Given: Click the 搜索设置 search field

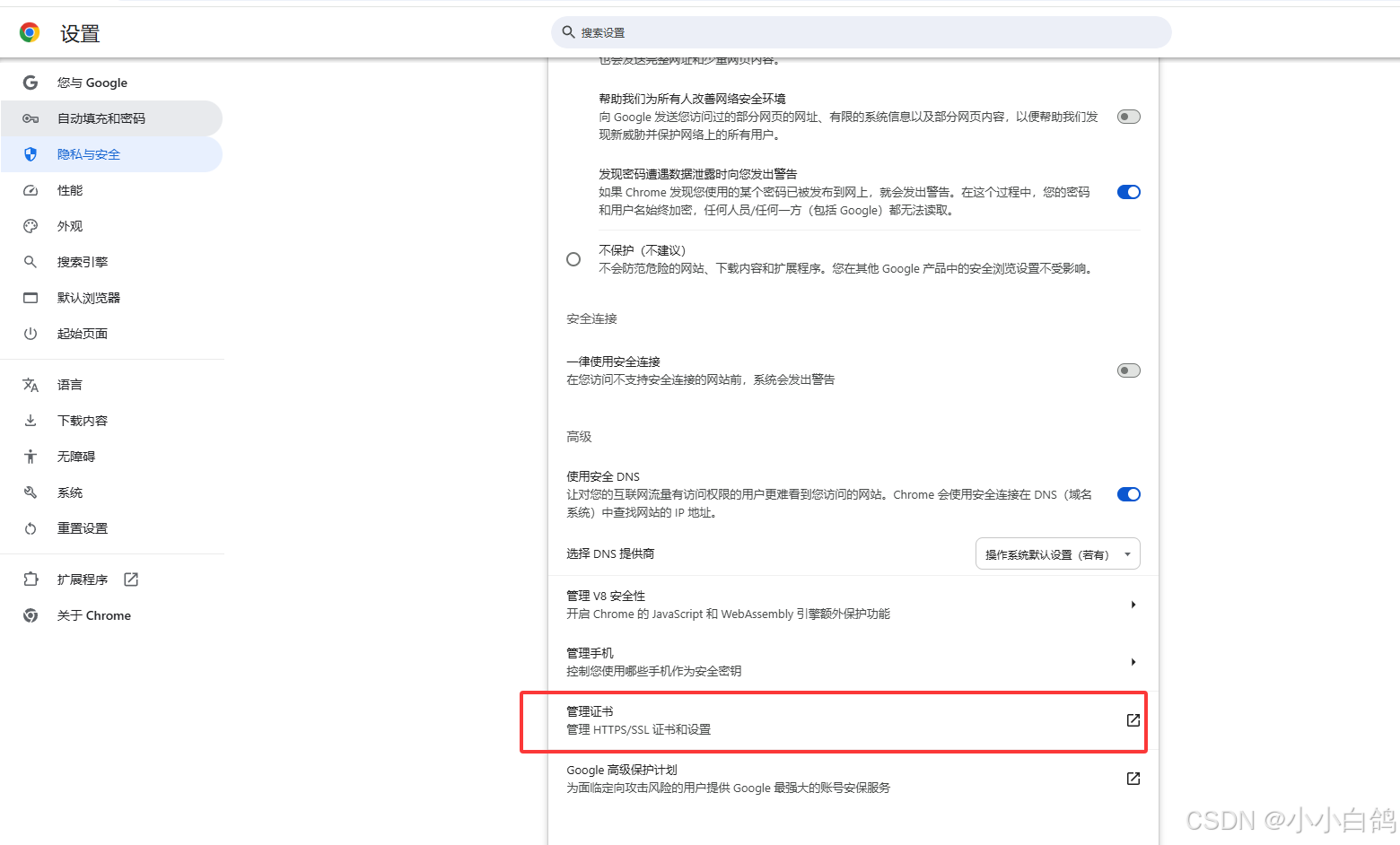Looking at the screenshot, I should [x=862, y=32].
